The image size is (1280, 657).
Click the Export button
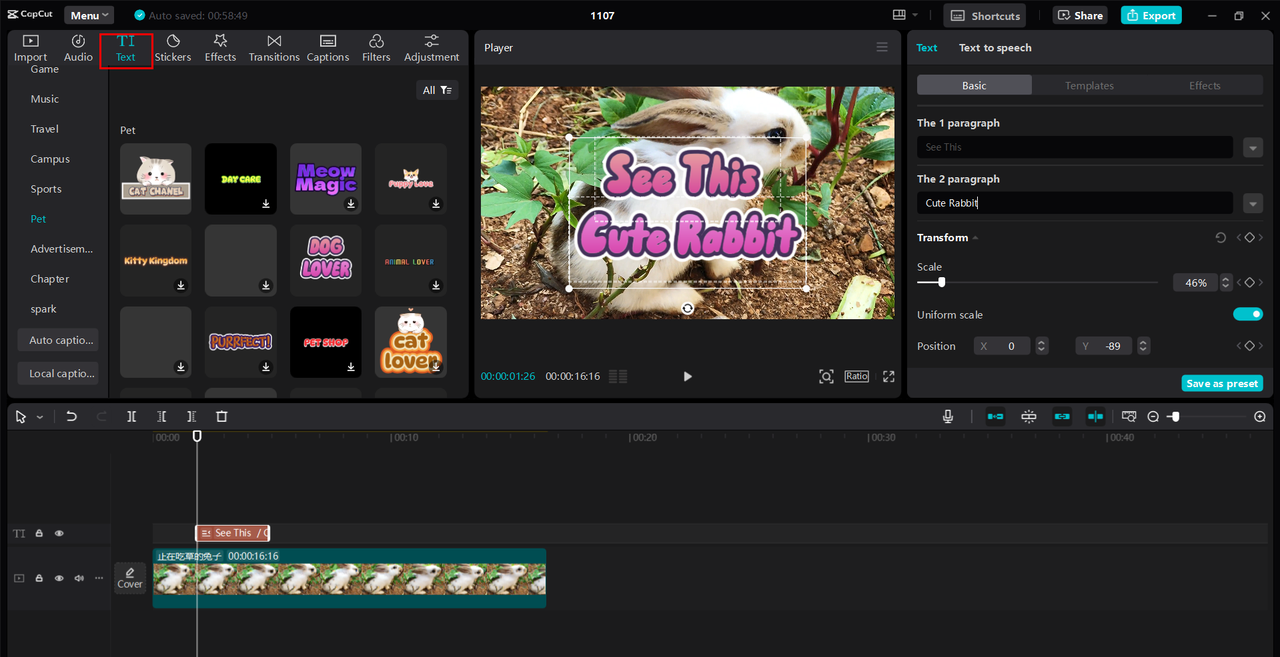[x=1151, y=15]
